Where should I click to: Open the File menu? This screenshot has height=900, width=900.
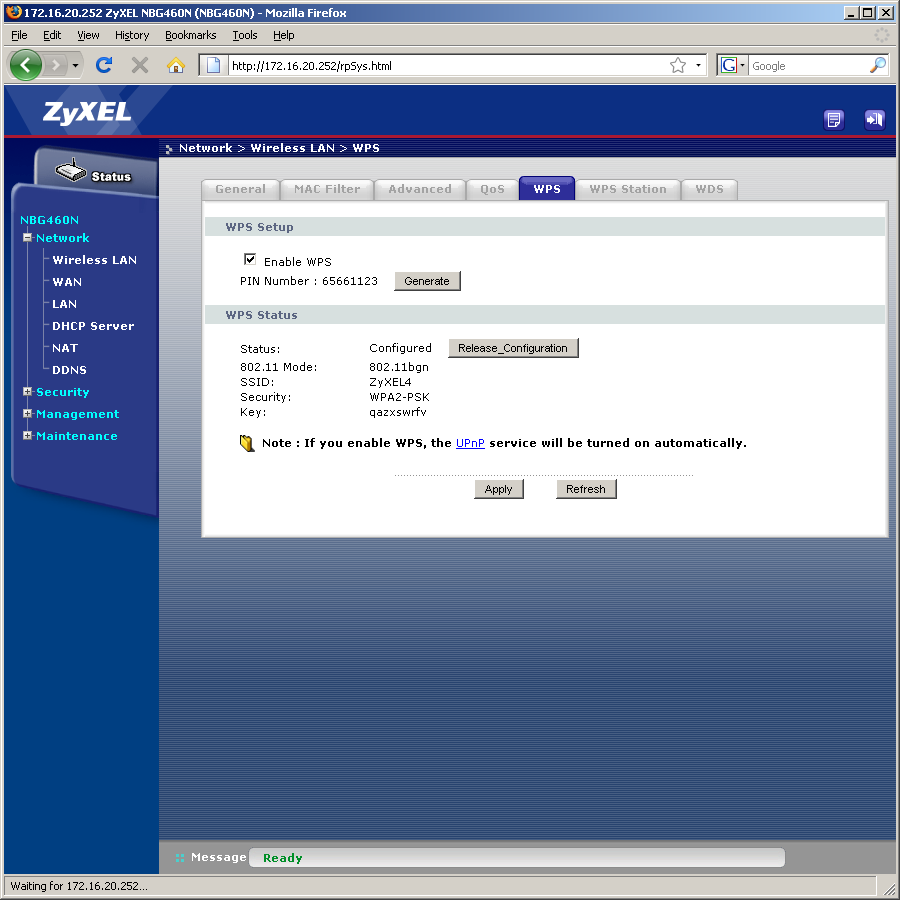point(19,36)
